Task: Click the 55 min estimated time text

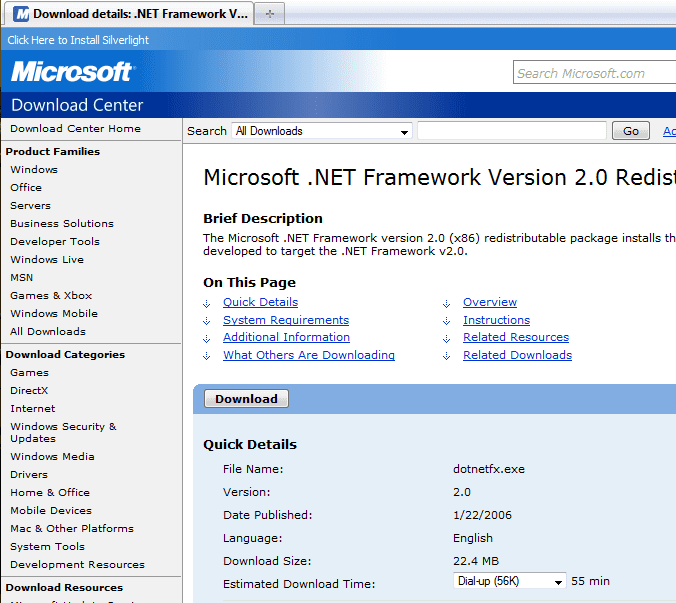Action: tap(590, 581)
